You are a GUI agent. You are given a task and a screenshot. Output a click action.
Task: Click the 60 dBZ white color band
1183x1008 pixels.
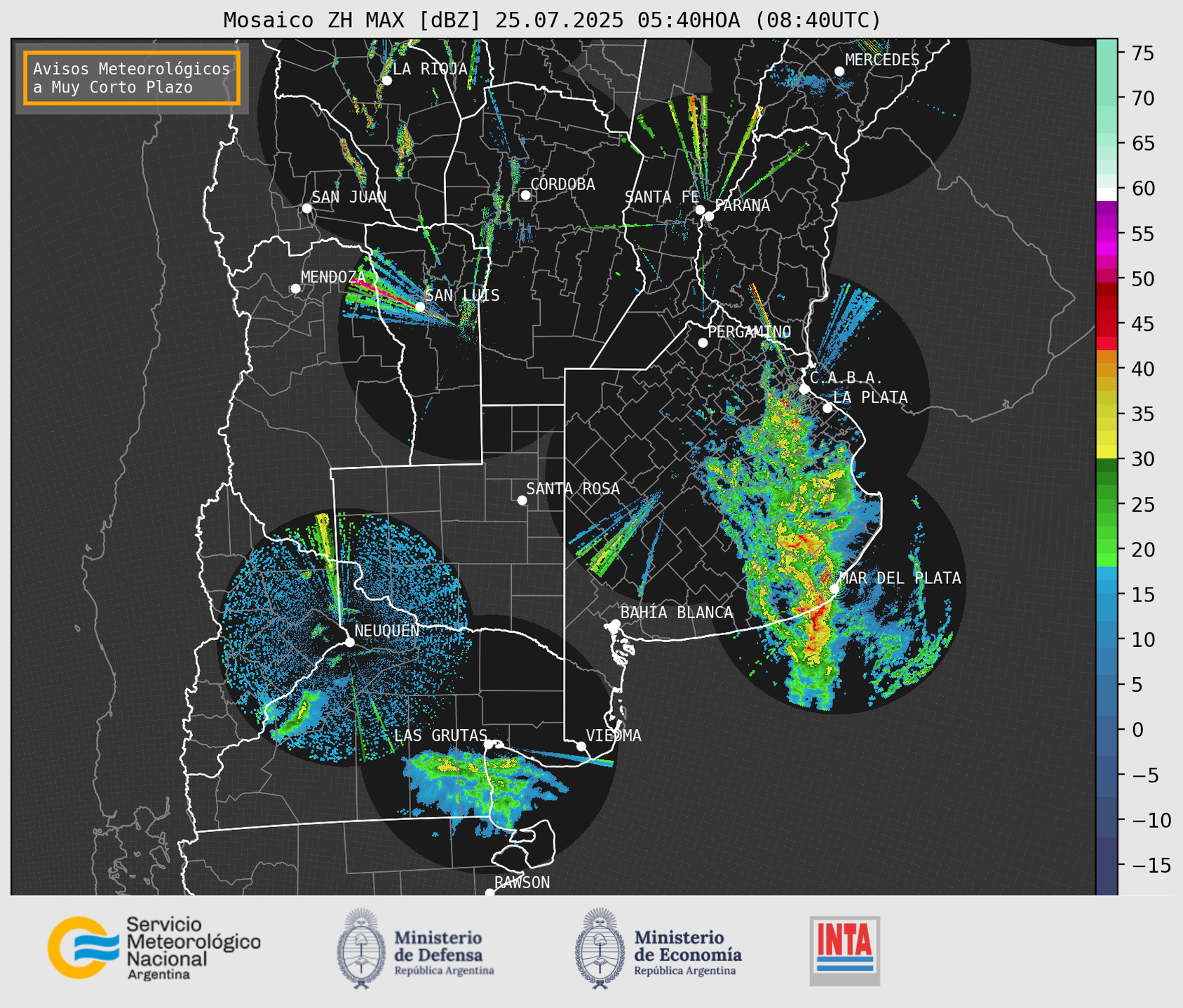point(1107,193)
